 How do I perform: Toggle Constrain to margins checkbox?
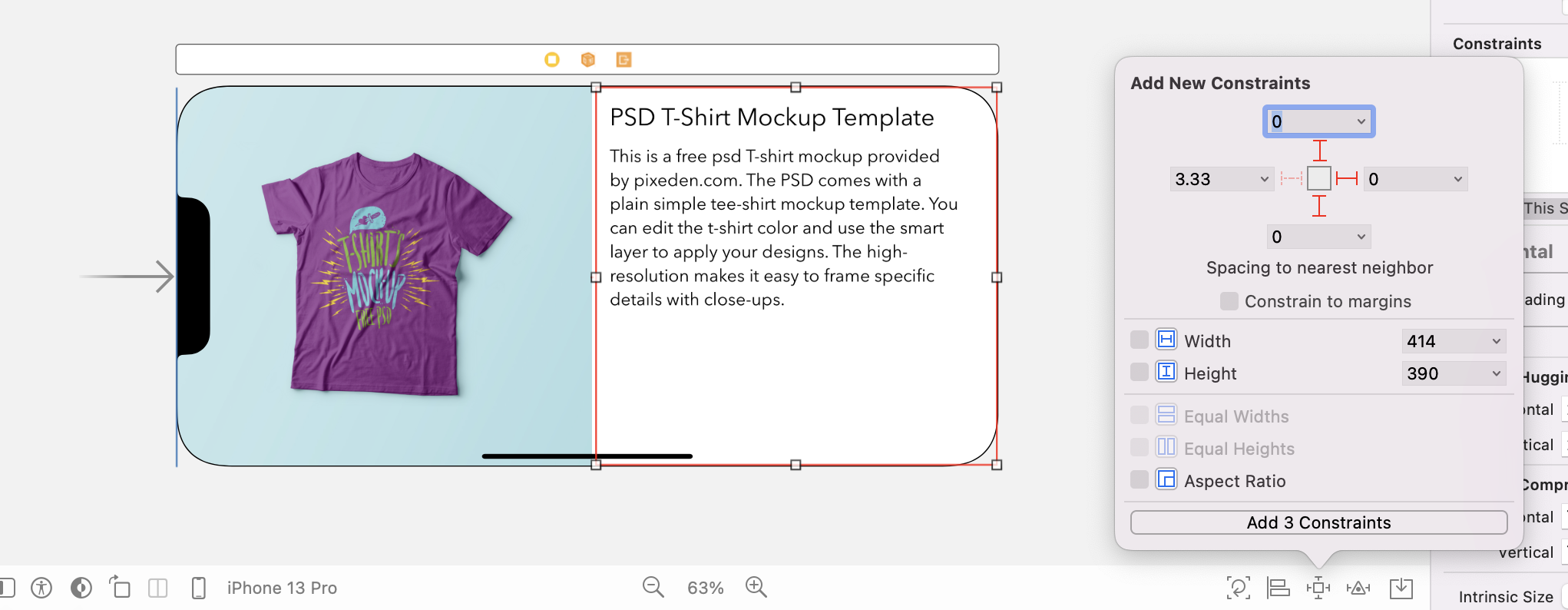pos(1229,301)
